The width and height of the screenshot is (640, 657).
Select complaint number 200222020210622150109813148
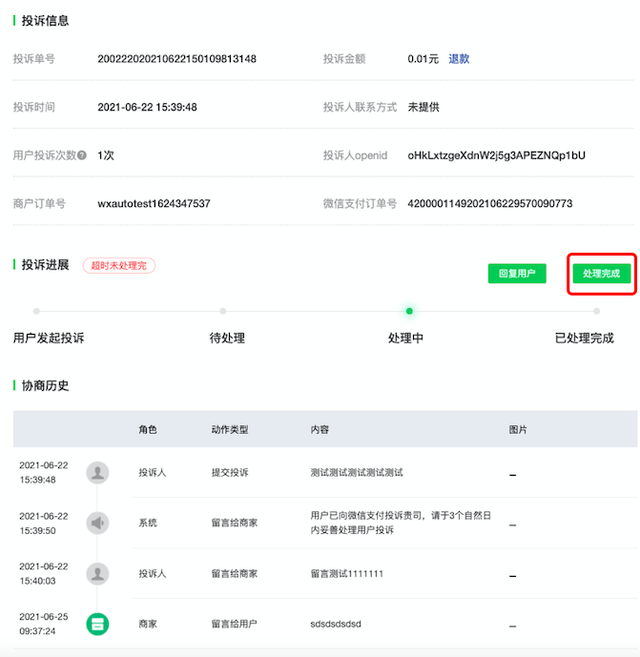177,59
